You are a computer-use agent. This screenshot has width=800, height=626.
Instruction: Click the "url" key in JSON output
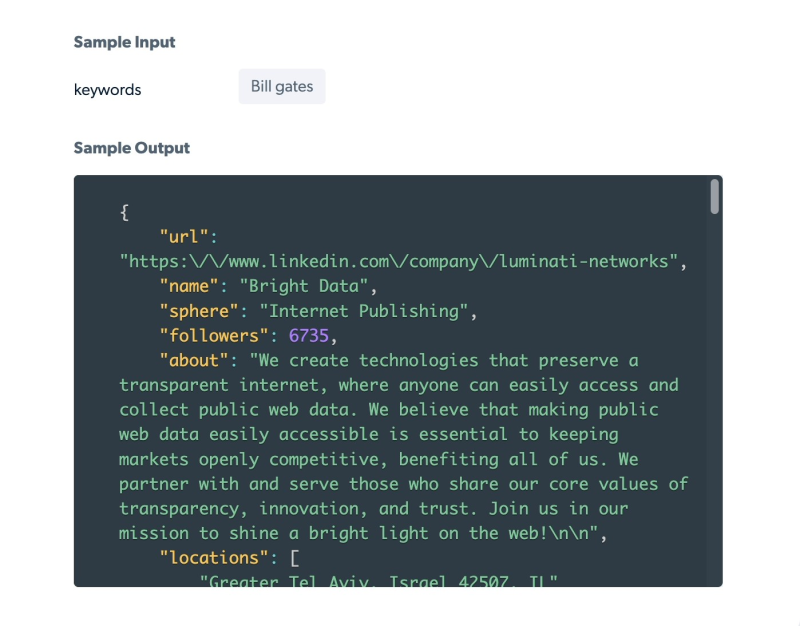184,237
